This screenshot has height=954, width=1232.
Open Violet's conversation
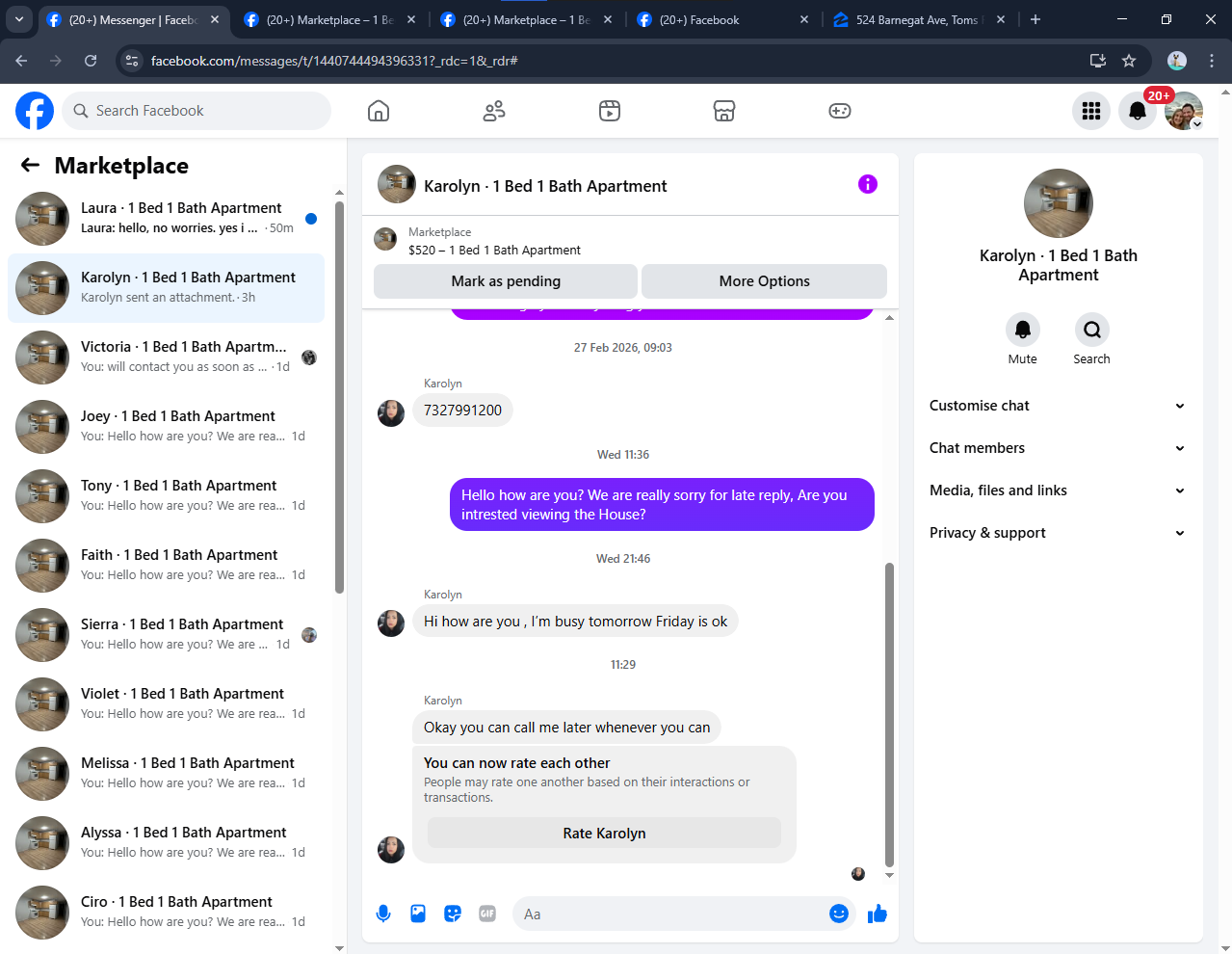166,704
